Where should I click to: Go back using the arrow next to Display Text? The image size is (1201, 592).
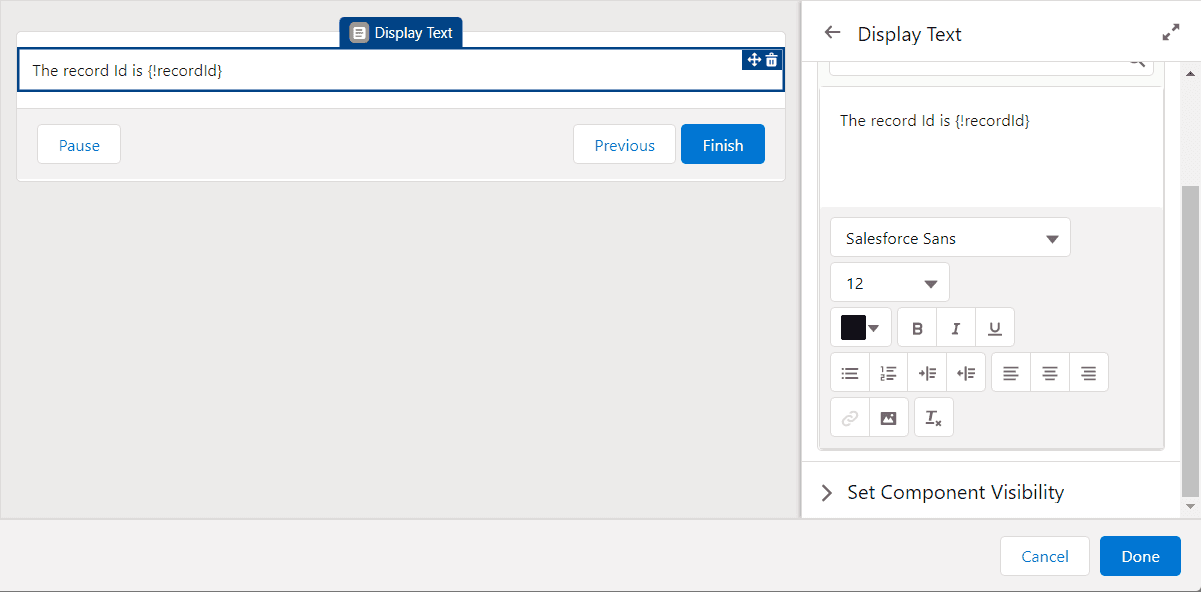pos(832,33)
